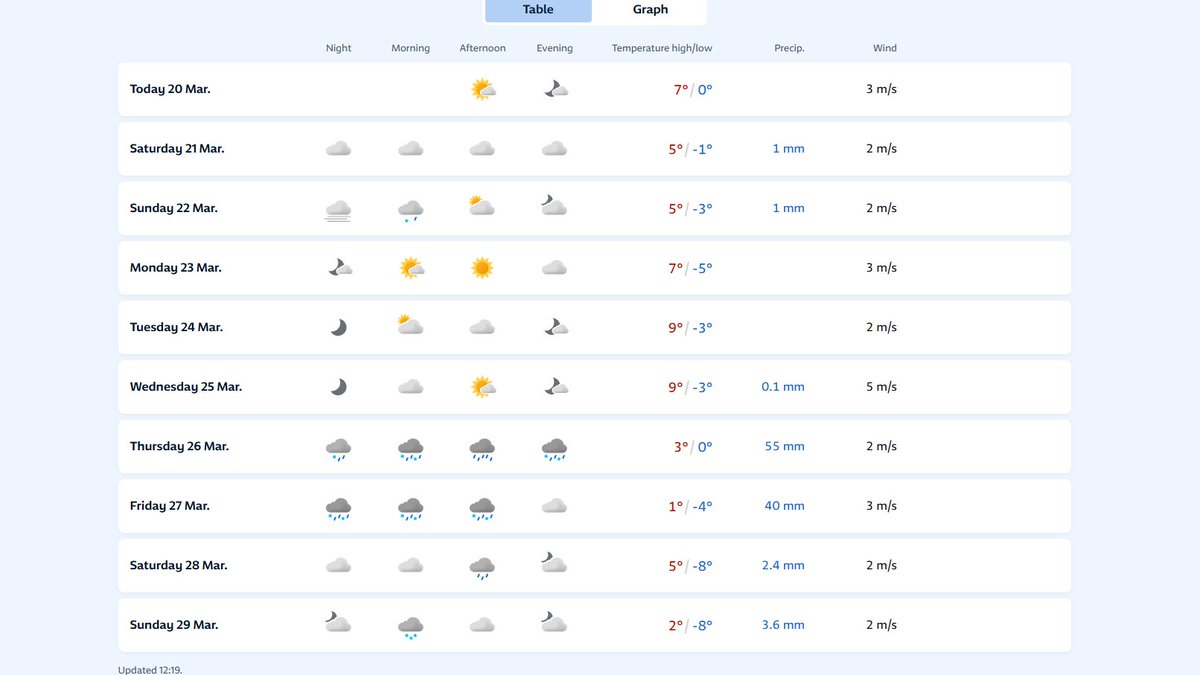
Task: Expand the Sunday 22 Mar. forecast row
Action: tap(594, 208)
